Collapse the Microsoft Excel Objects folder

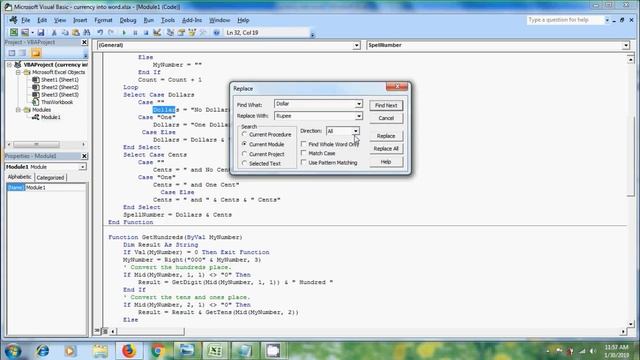[x=18, y=72]
